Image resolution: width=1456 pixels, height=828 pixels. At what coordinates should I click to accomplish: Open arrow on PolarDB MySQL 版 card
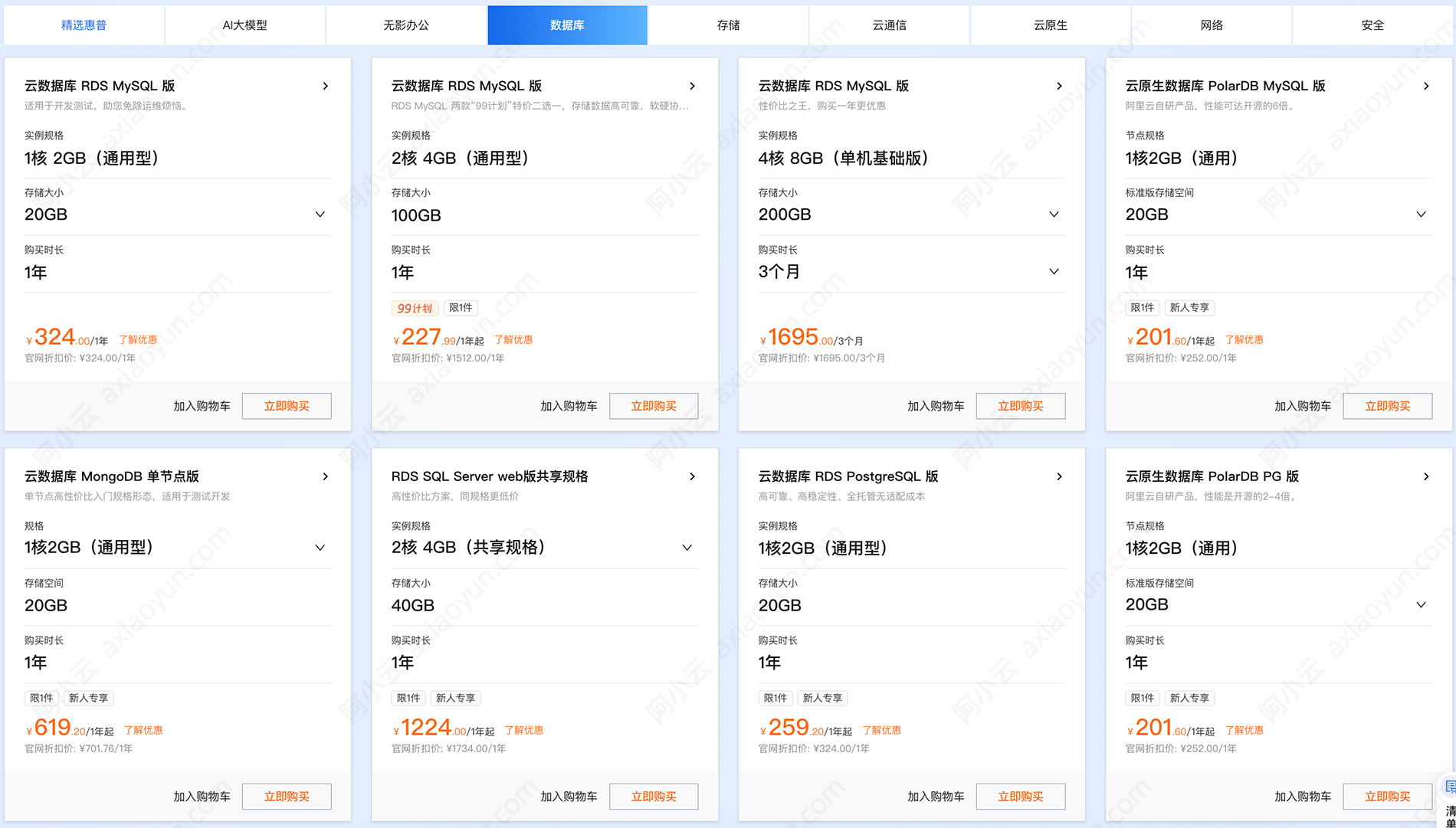pos(1427,86)
